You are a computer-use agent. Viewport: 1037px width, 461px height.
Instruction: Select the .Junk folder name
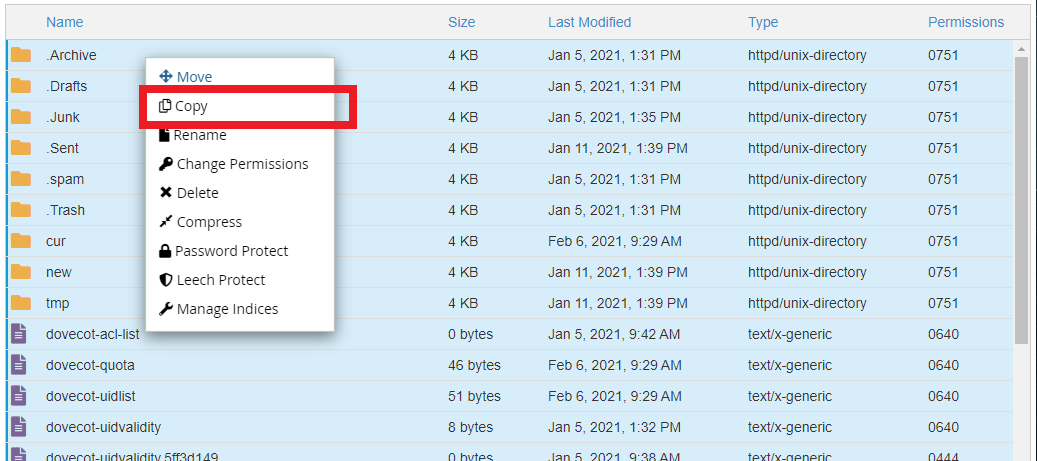click(x=63, y=118)
